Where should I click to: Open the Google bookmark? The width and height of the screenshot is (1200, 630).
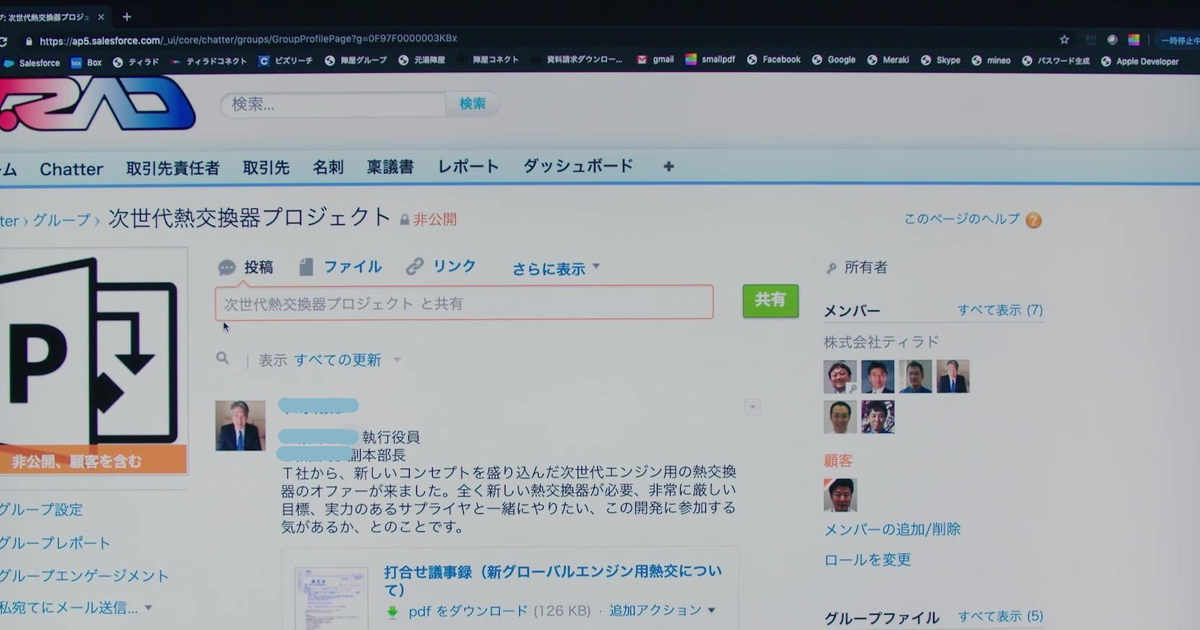click(x=833, y=60)
